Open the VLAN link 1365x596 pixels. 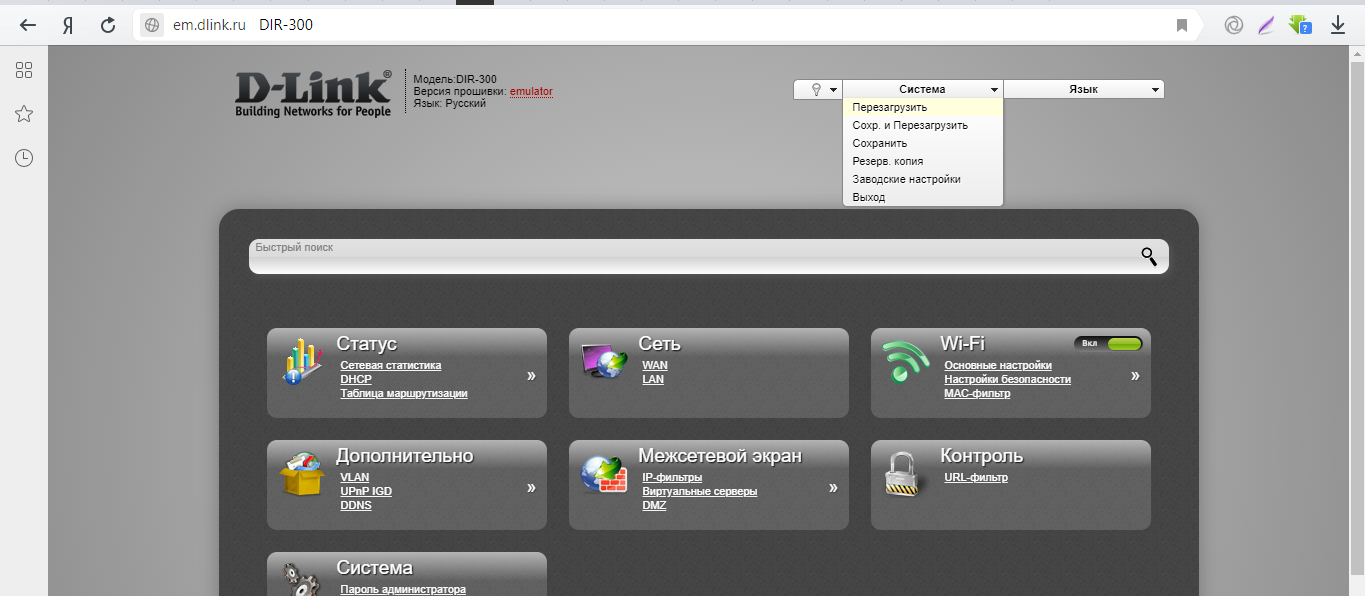pyautogui.click(x=354, y=477)
